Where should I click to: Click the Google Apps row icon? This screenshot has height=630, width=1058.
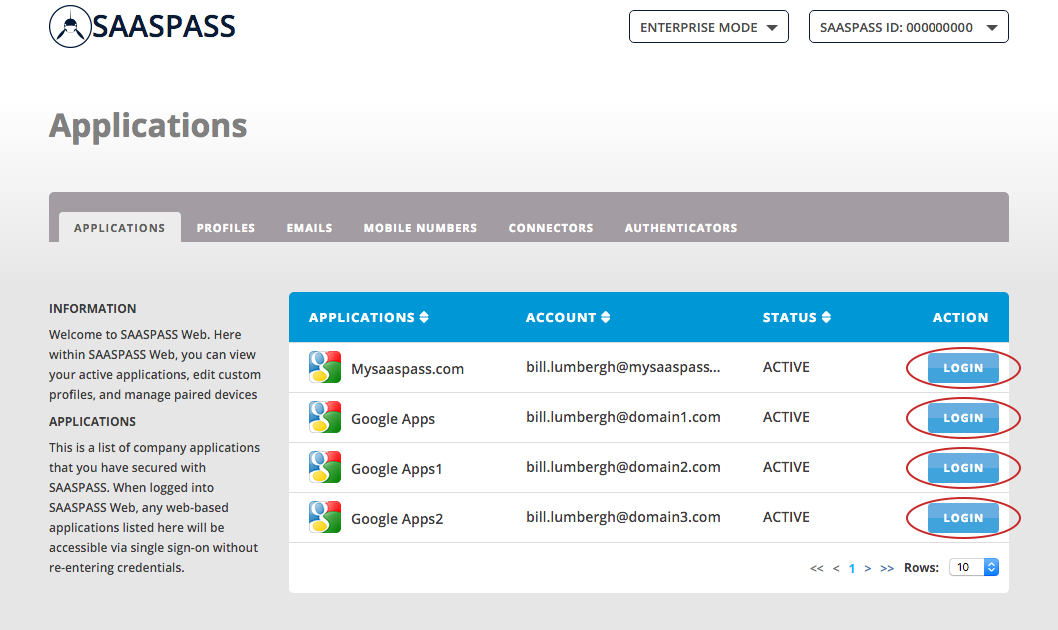pyautogui.click(x=325, y=418)
